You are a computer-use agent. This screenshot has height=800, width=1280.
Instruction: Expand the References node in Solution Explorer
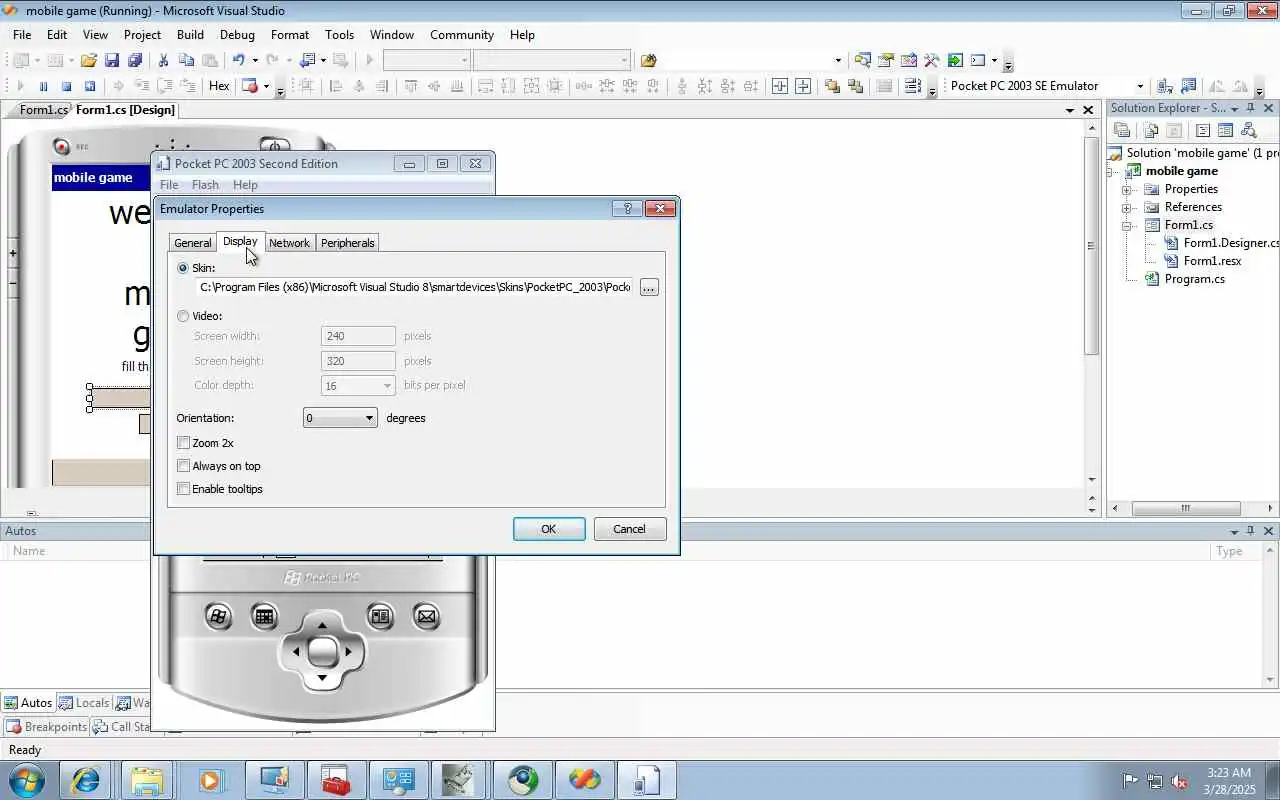[1127, 208]
